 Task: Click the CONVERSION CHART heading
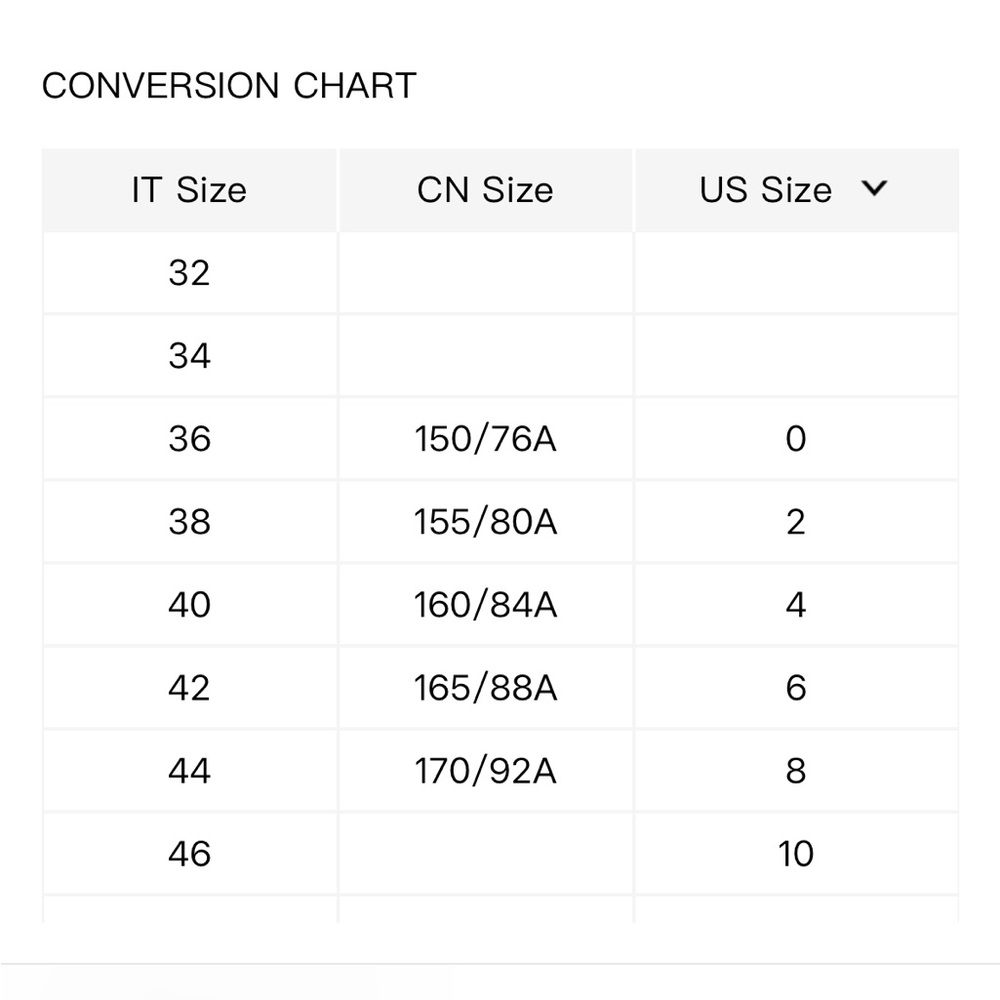(229, 85)
